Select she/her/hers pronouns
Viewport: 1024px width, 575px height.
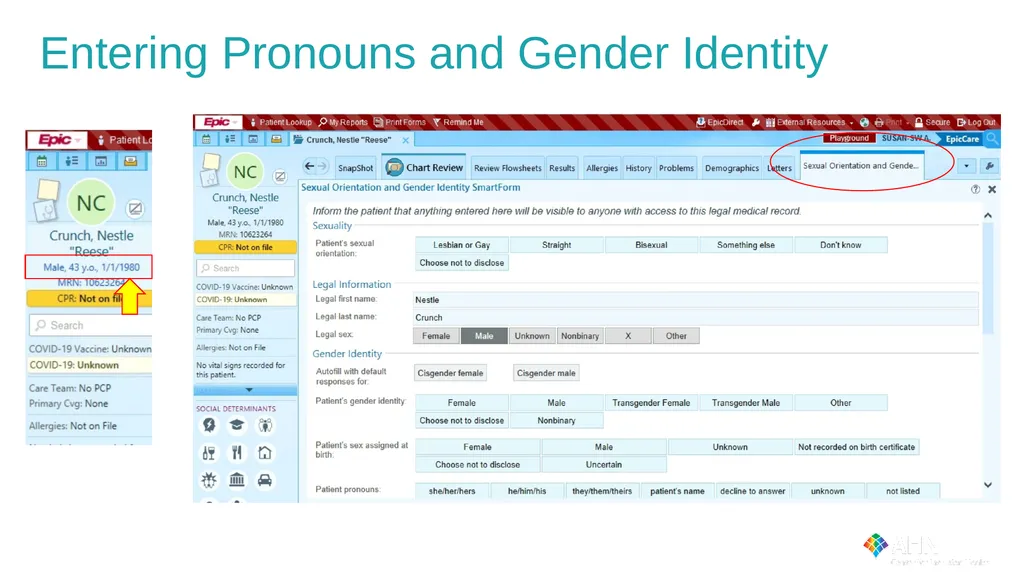click(452, 491)
